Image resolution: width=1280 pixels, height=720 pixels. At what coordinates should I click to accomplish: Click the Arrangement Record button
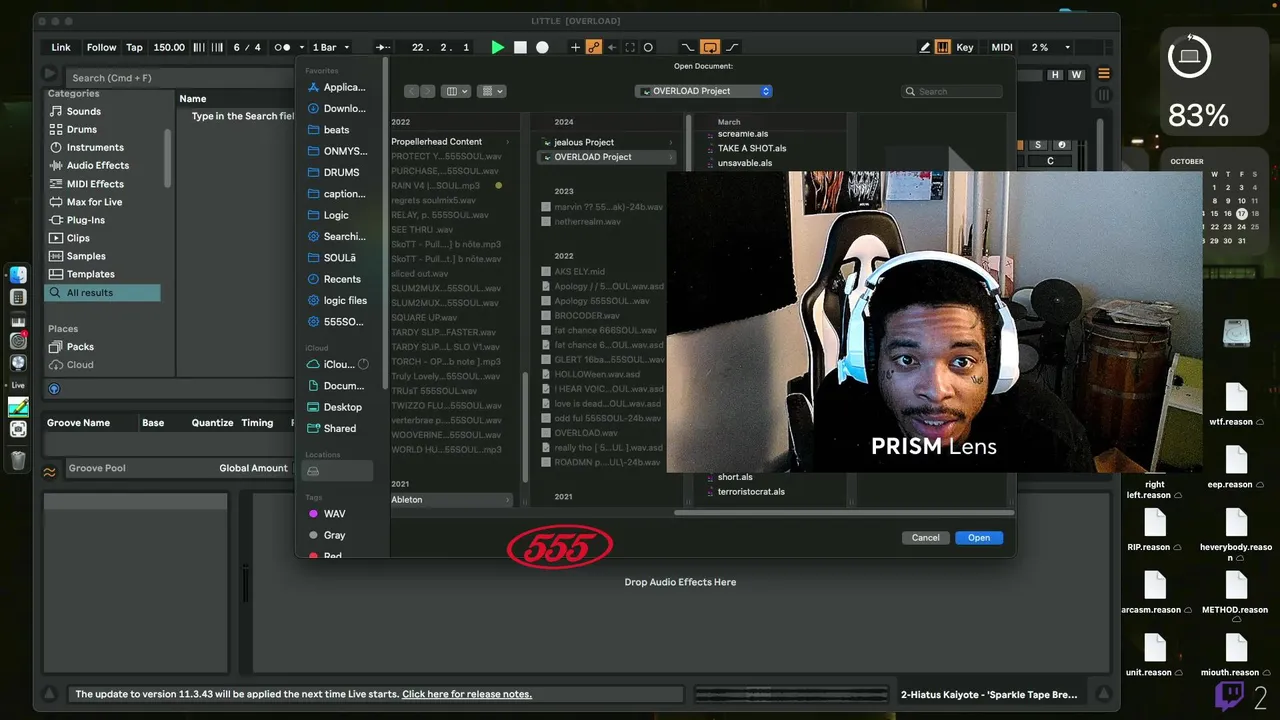(x=542, y=47)
